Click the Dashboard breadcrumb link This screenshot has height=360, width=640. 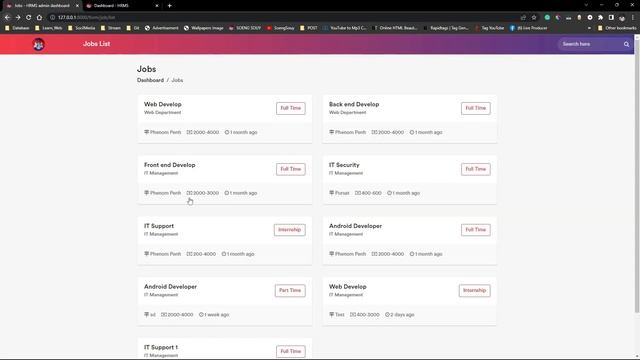pyautogui.click(x=150, y=80)
